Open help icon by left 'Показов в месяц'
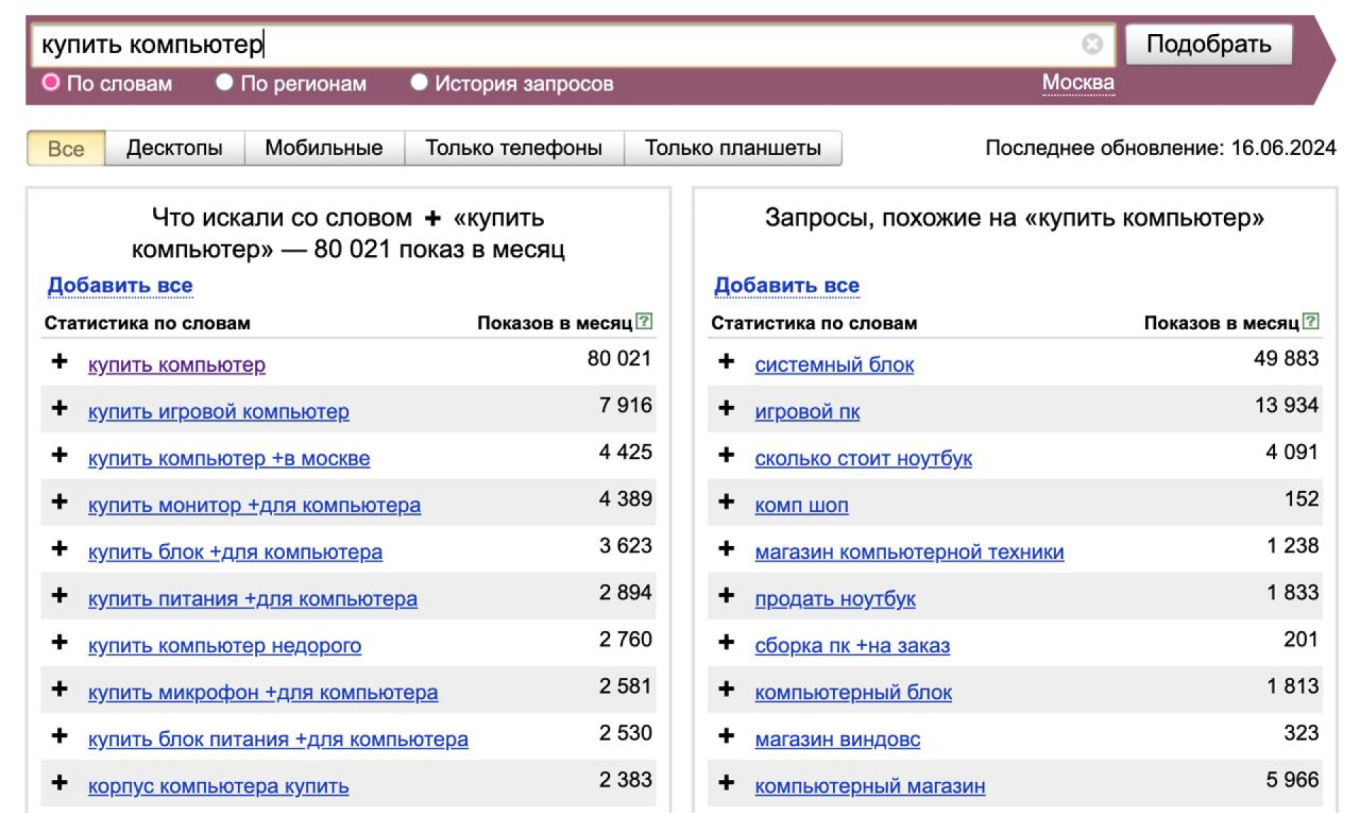Viewport: 1360px width, 813px height. click(644, 322)
